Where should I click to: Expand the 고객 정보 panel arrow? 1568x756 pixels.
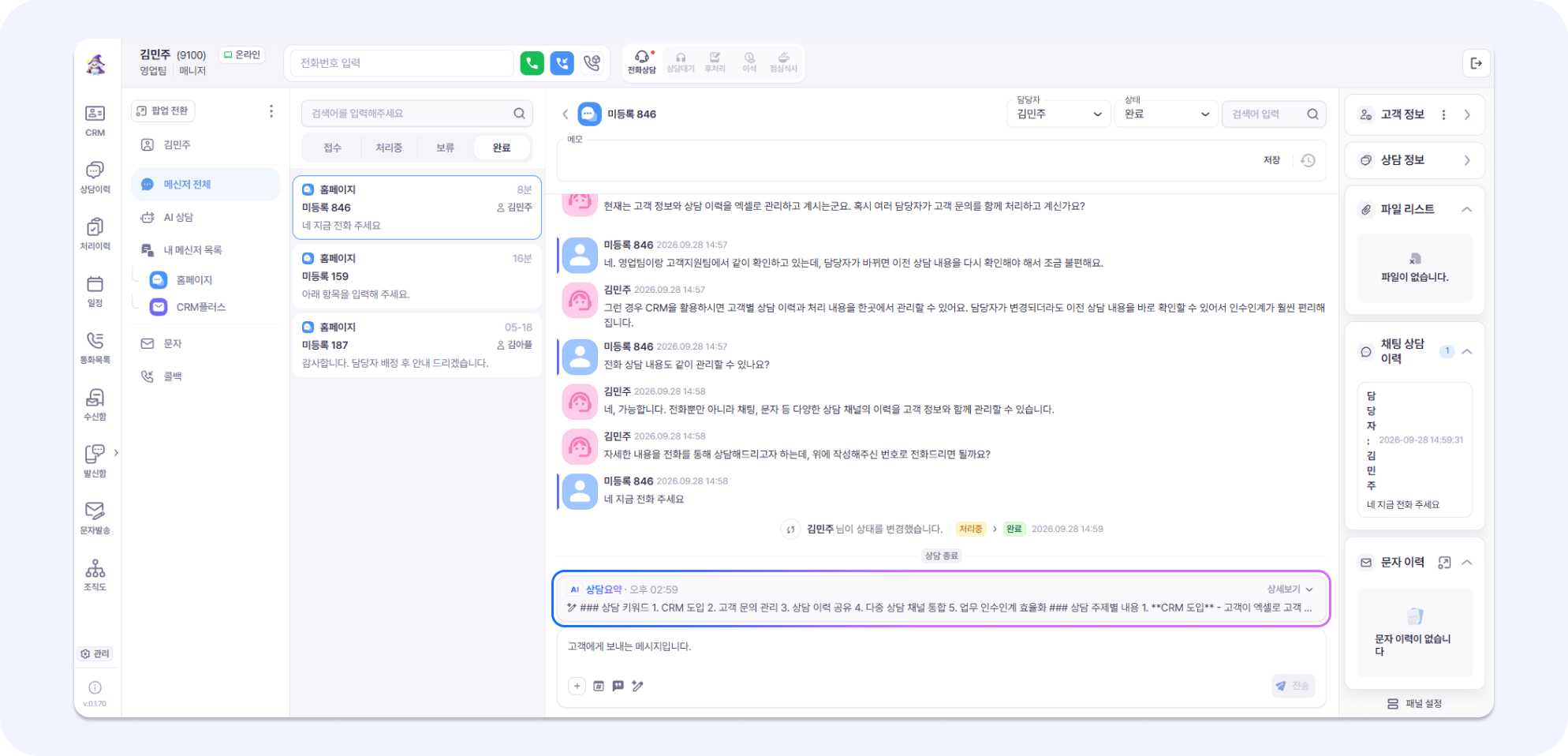pyautogui.click(x=1467, y=115)
